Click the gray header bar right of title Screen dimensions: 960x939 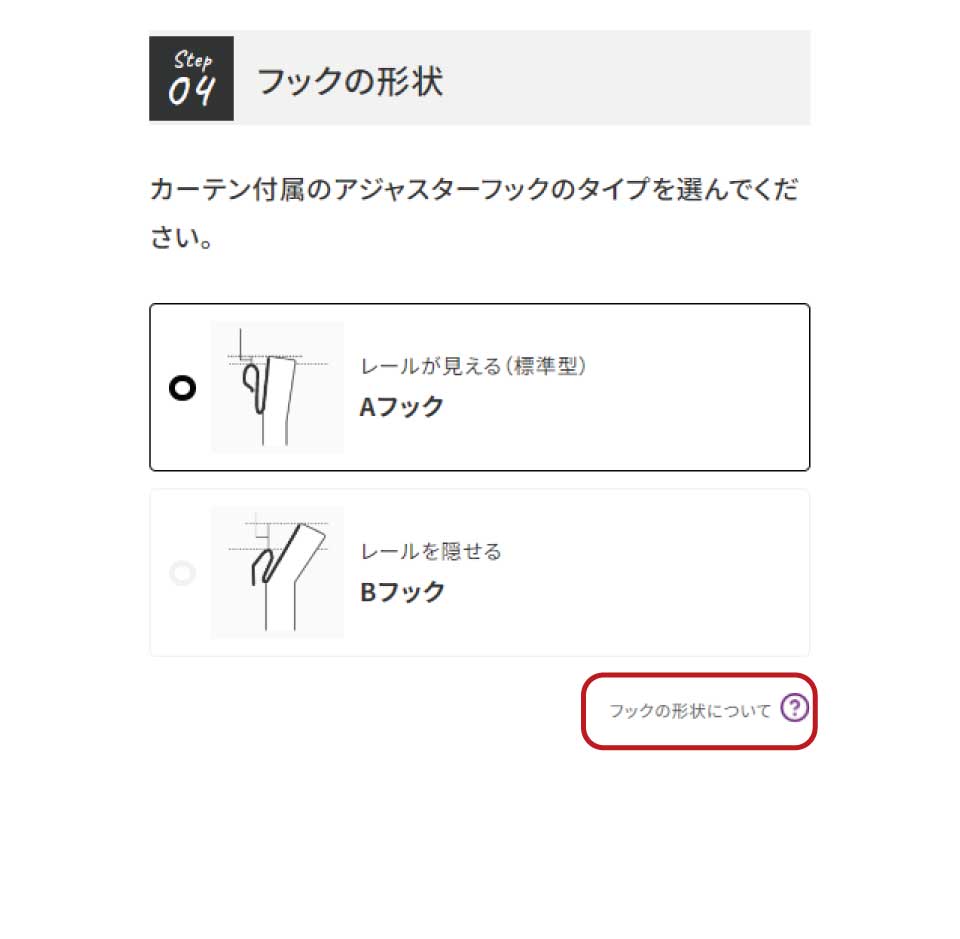650,78
